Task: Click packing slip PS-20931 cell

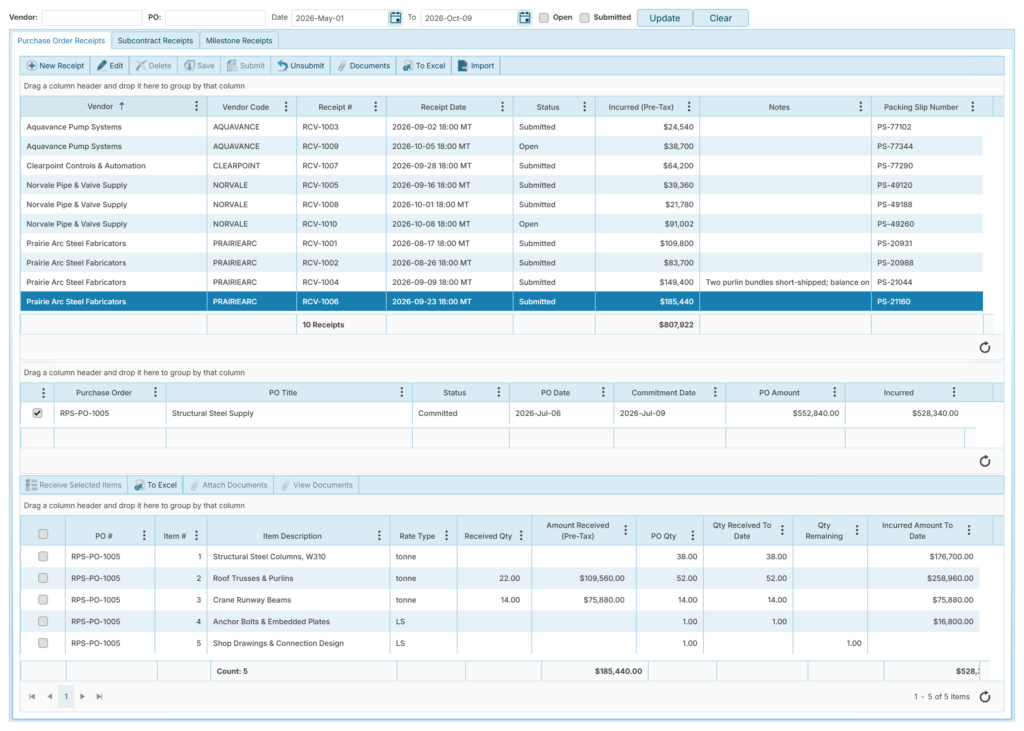Action: [x=927, y=243]
